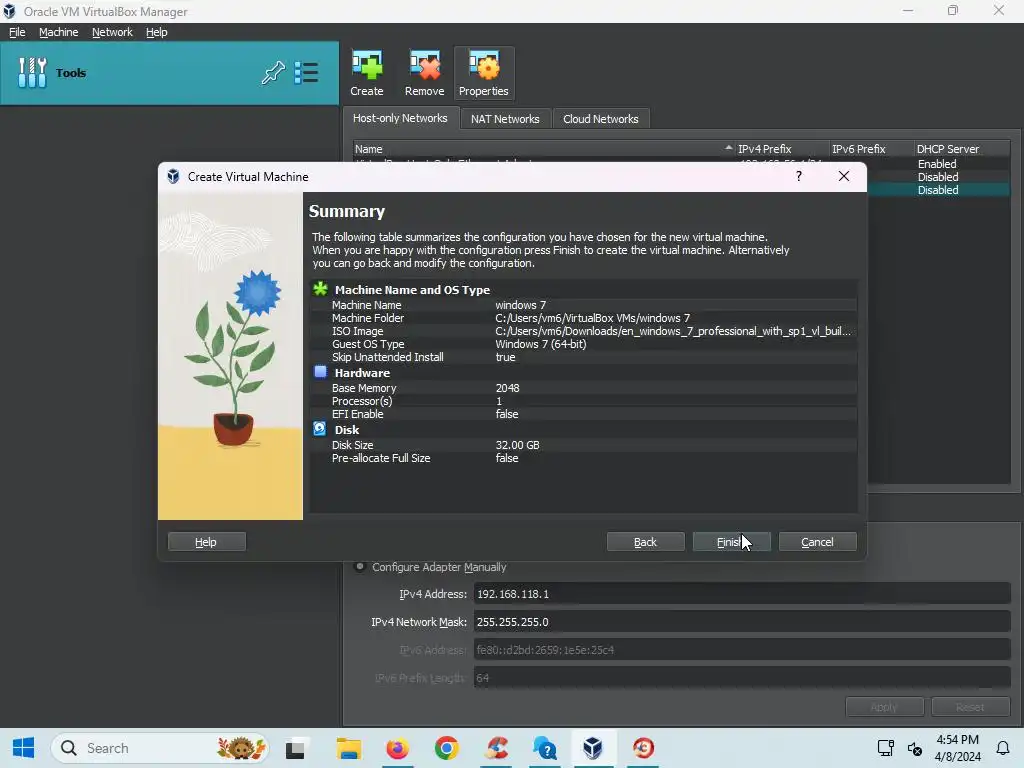The image size is (1024, 768).
Task: Click the Machine Name value windows 7
Action: [520, 305]
